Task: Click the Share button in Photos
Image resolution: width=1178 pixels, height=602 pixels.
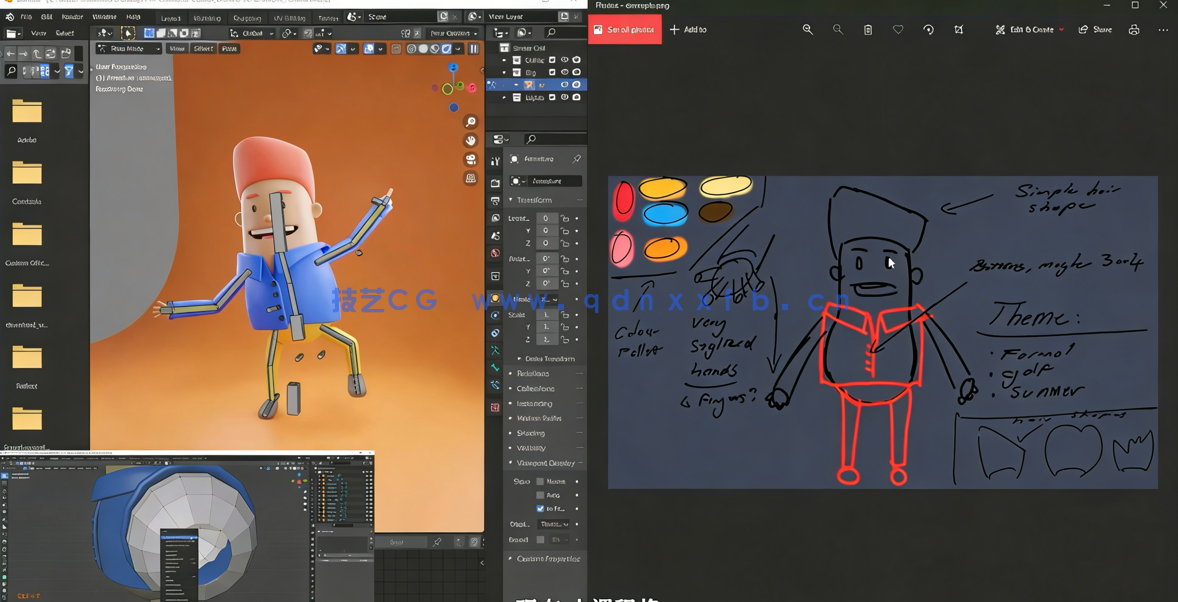Action: [1095, 30]
